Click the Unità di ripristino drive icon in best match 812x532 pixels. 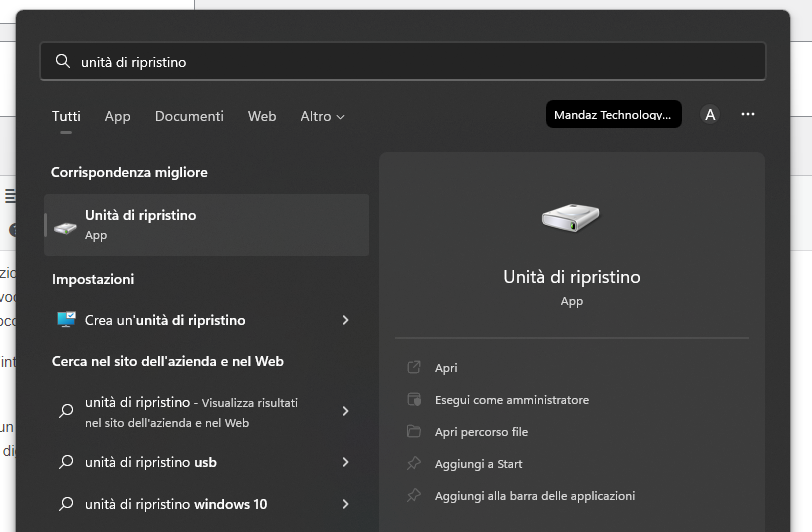pyautogui.click(x=66, y=226)
